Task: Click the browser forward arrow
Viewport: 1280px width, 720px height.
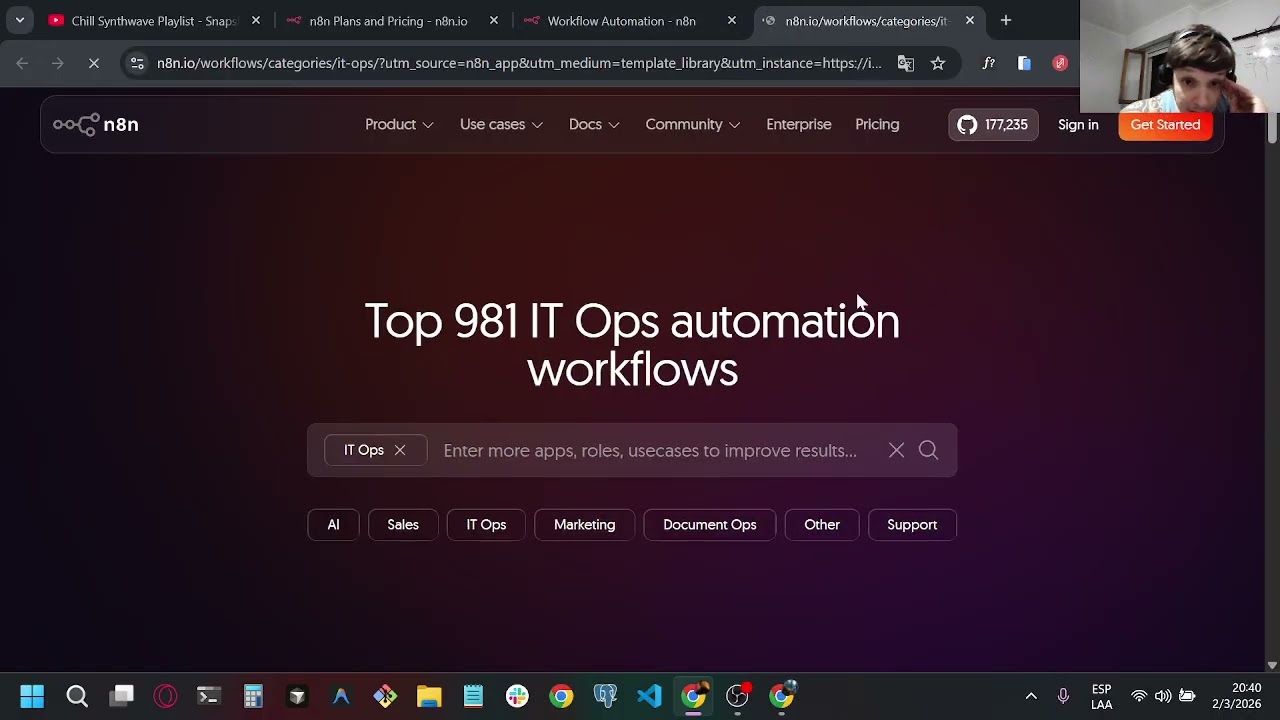Action: 58,63
